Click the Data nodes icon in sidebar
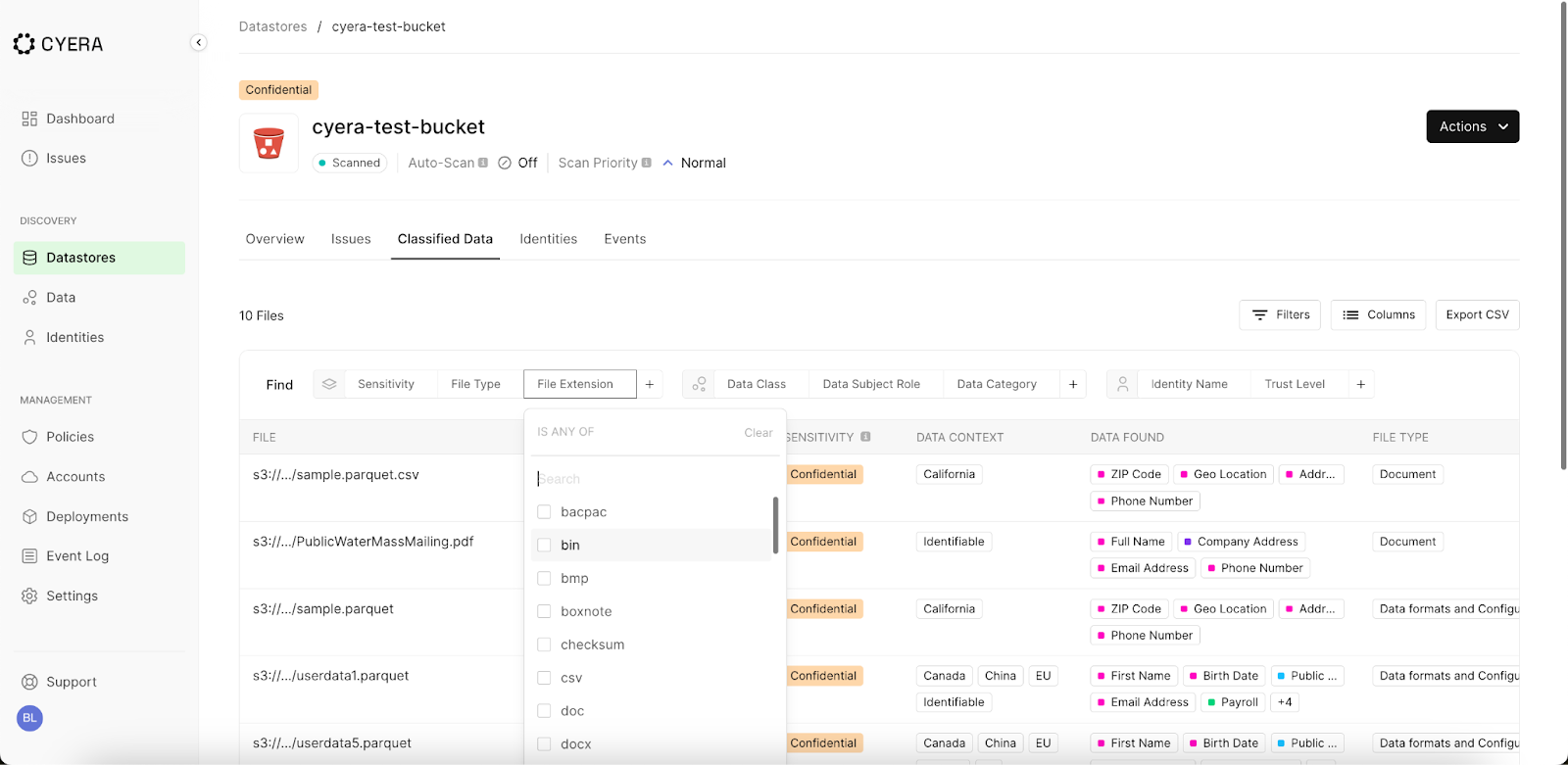The width and height of the screenshot is (1568, 765). click(29, 298)
